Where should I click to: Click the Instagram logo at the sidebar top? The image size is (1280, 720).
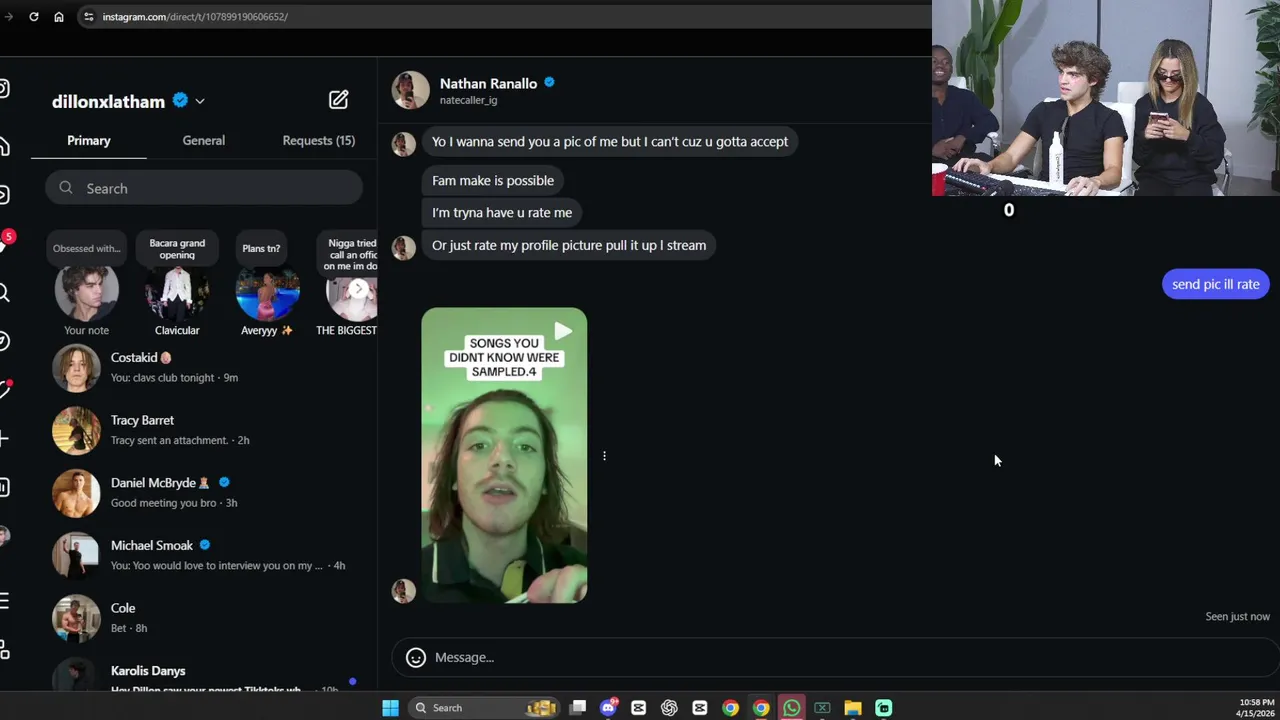coord(4,89)
